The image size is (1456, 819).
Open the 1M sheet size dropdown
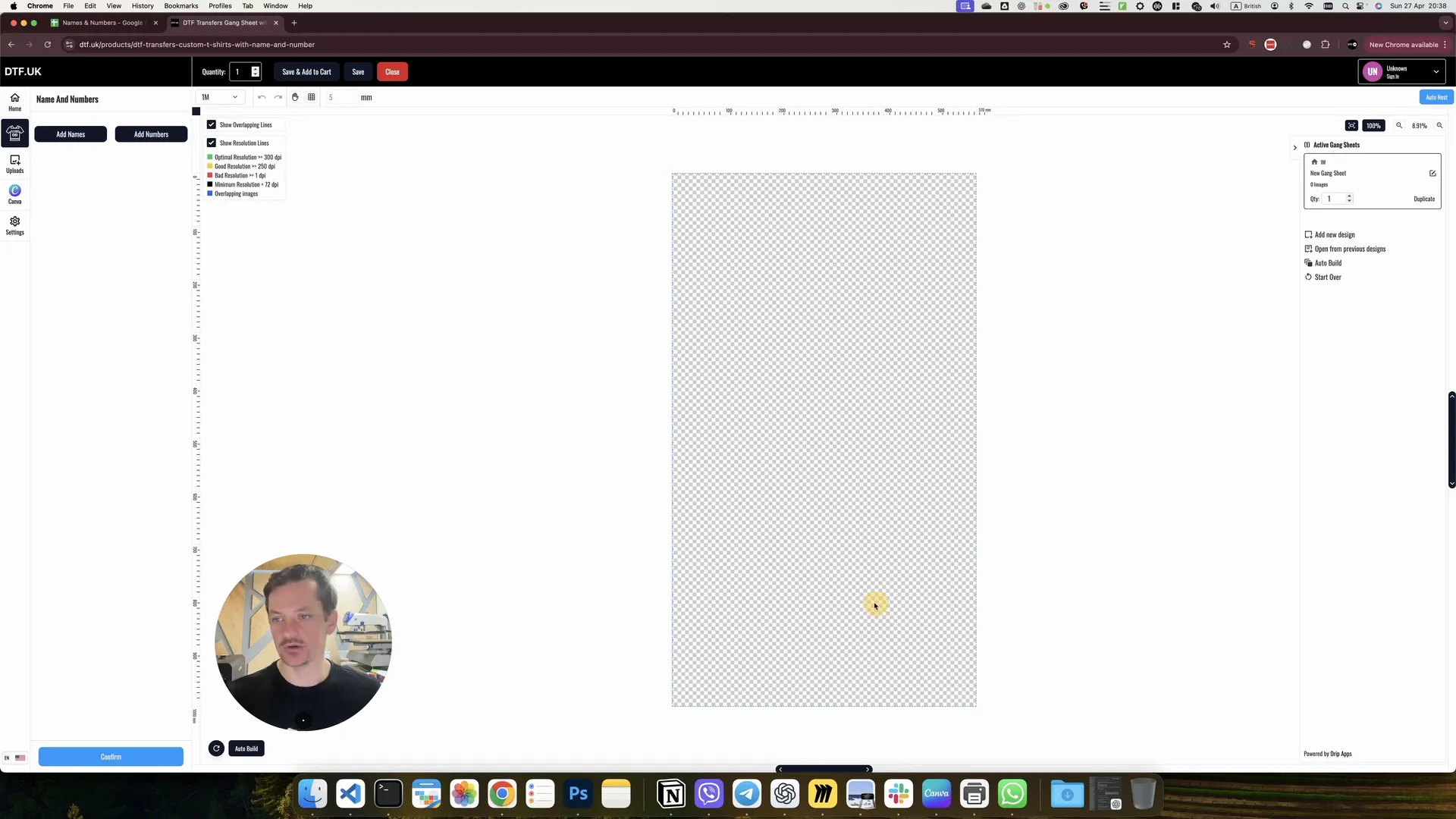(219, 97)
